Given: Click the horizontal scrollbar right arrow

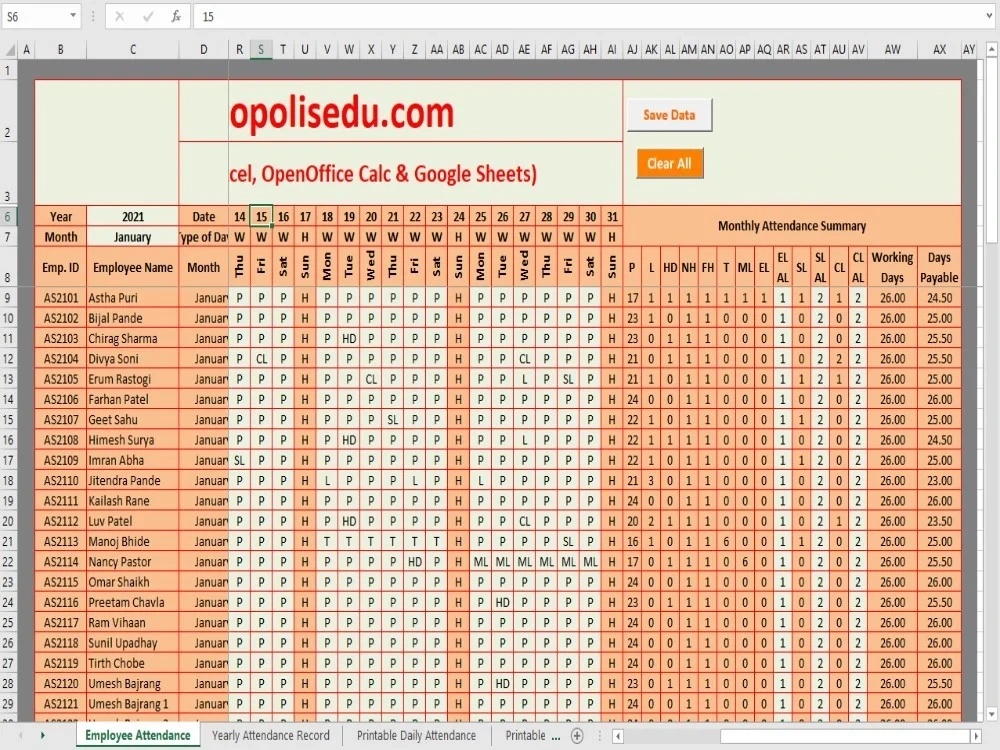Looking at the screenshot, I should point(976,736).
